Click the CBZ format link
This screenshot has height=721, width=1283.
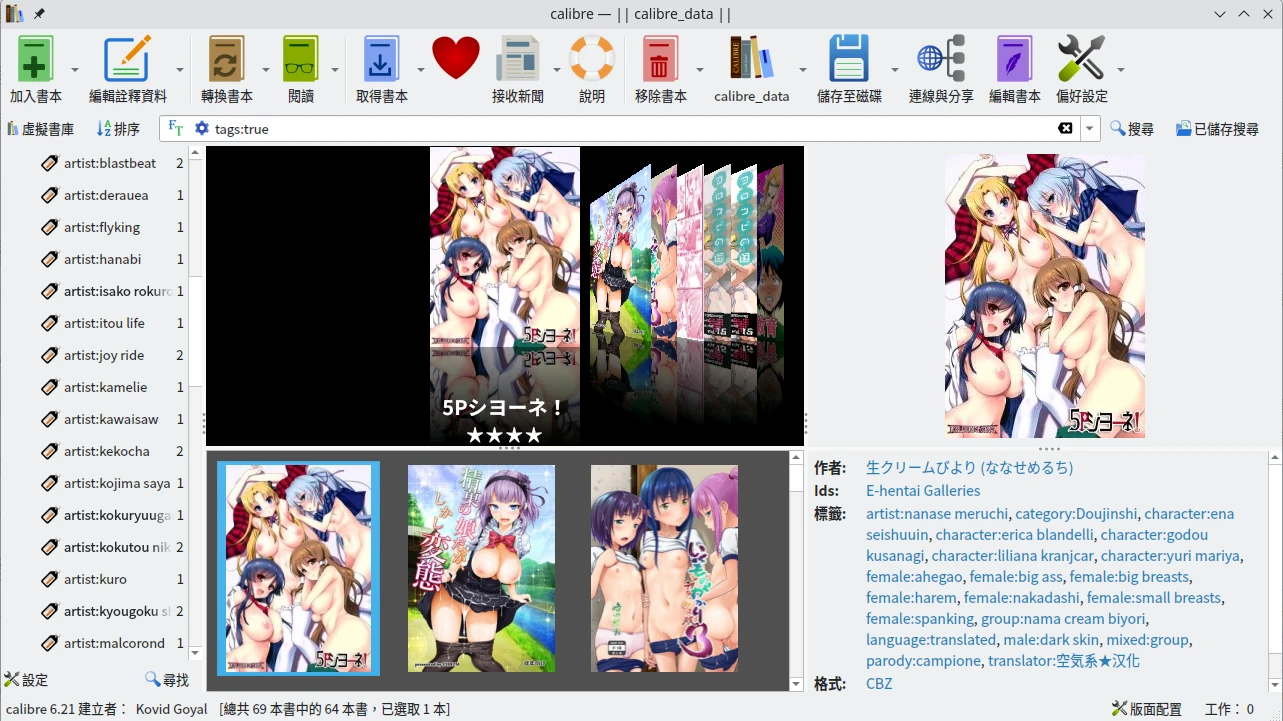[879, 683]
